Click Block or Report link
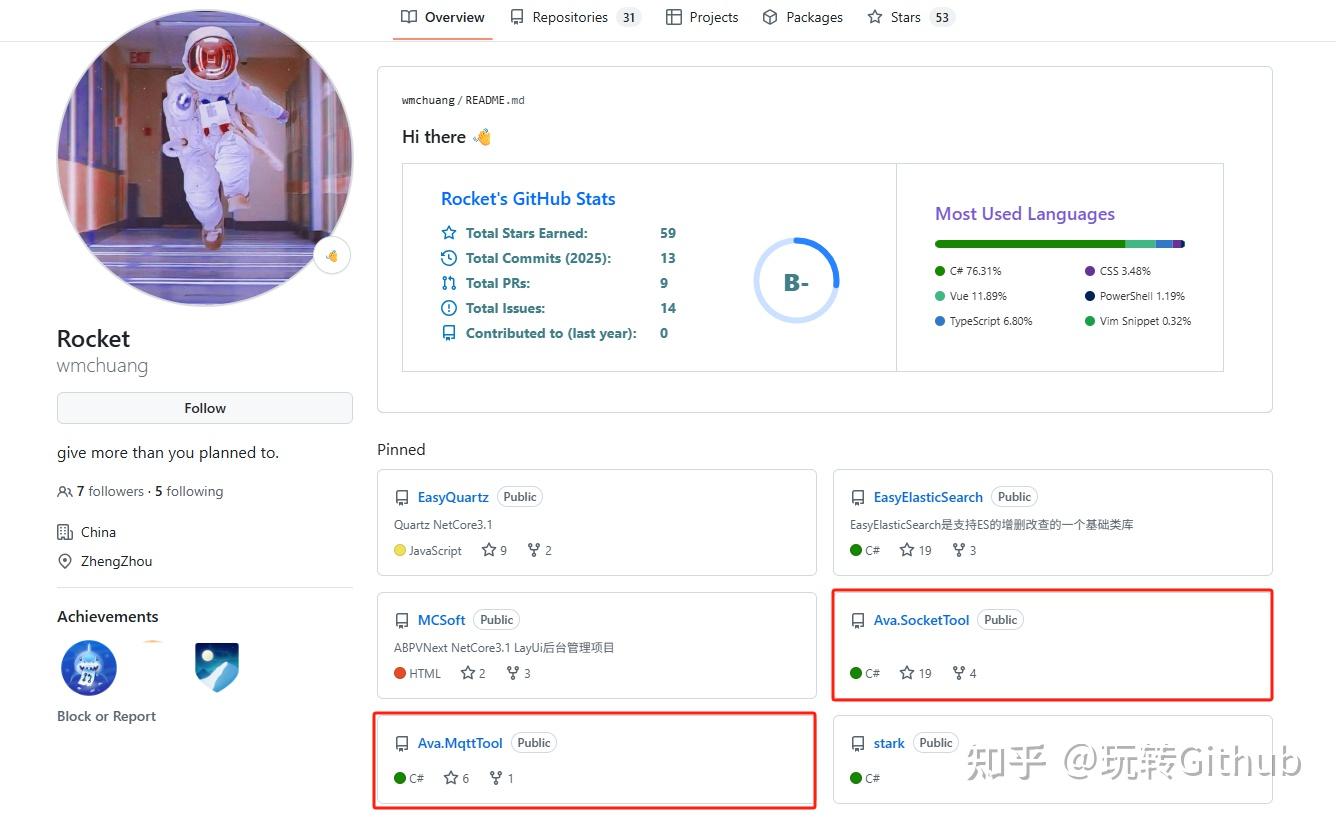Image resolution: width=1336 pixels, height=818 pixels. coord(106,716)
